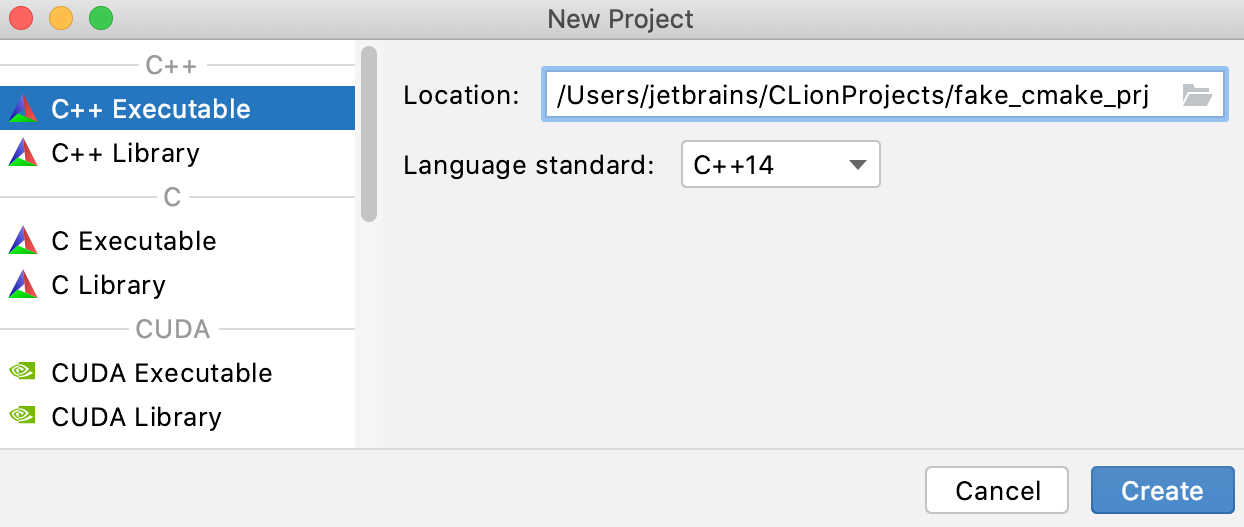This screenshot has width=1244, height=527.
Task: Choose the C Library project type
Action: click(177, 285)
